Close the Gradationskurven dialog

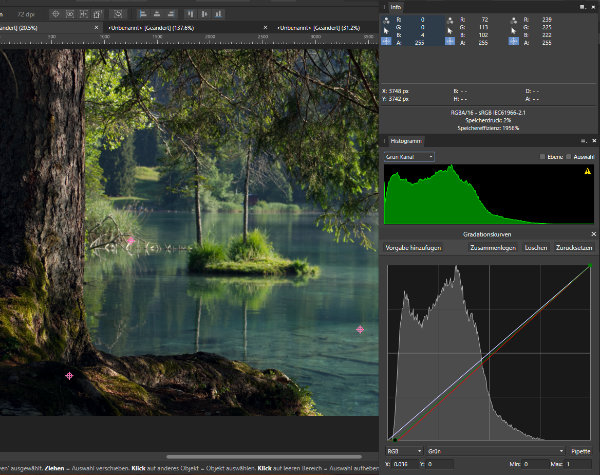[x=593, y=234]
